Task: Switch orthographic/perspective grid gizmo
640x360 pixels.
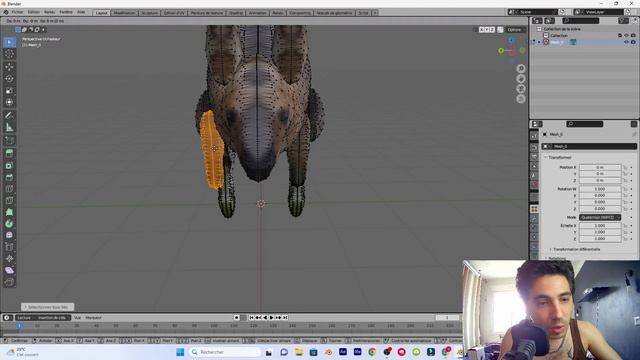Action: tap(521, 99)
